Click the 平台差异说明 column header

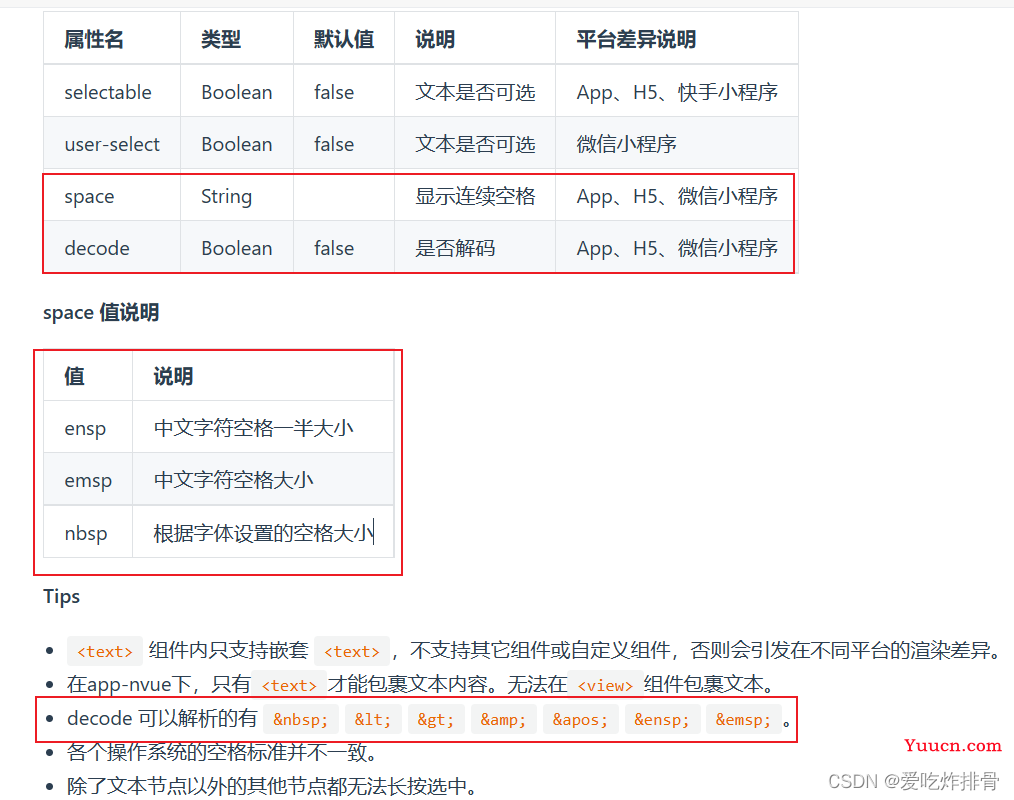coord(636,39)
